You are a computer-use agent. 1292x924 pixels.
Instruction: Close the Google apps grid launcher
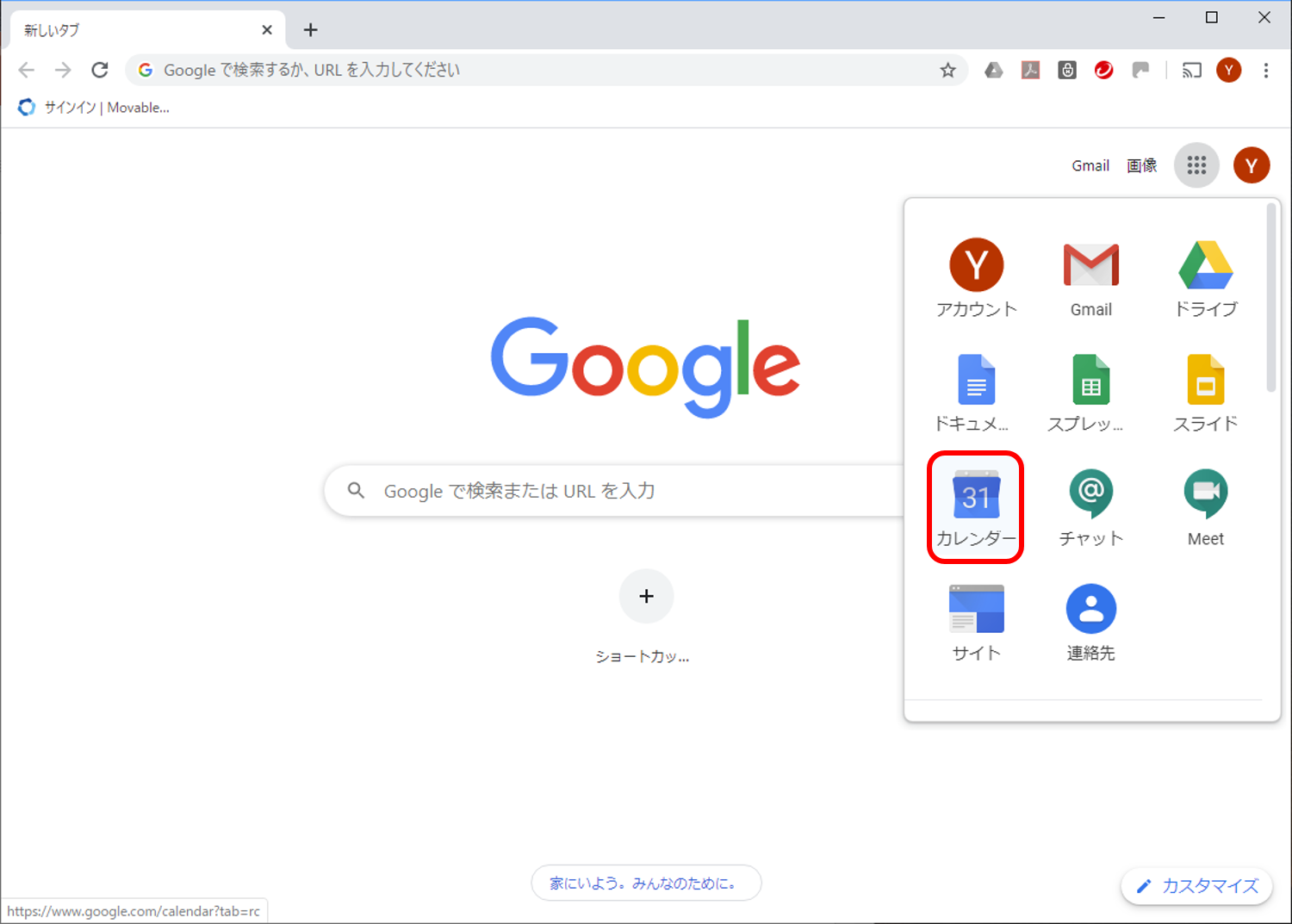point(1196,165)
